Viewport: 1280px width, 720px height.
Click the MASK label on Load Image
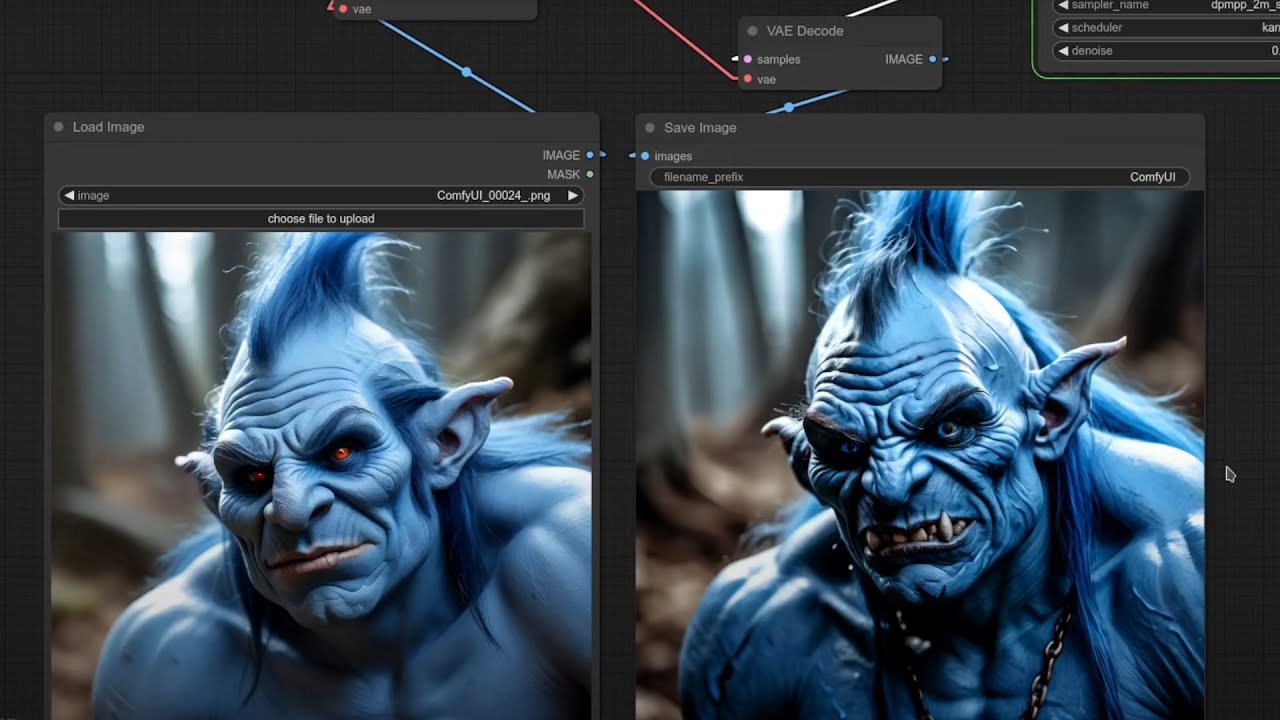563,174
